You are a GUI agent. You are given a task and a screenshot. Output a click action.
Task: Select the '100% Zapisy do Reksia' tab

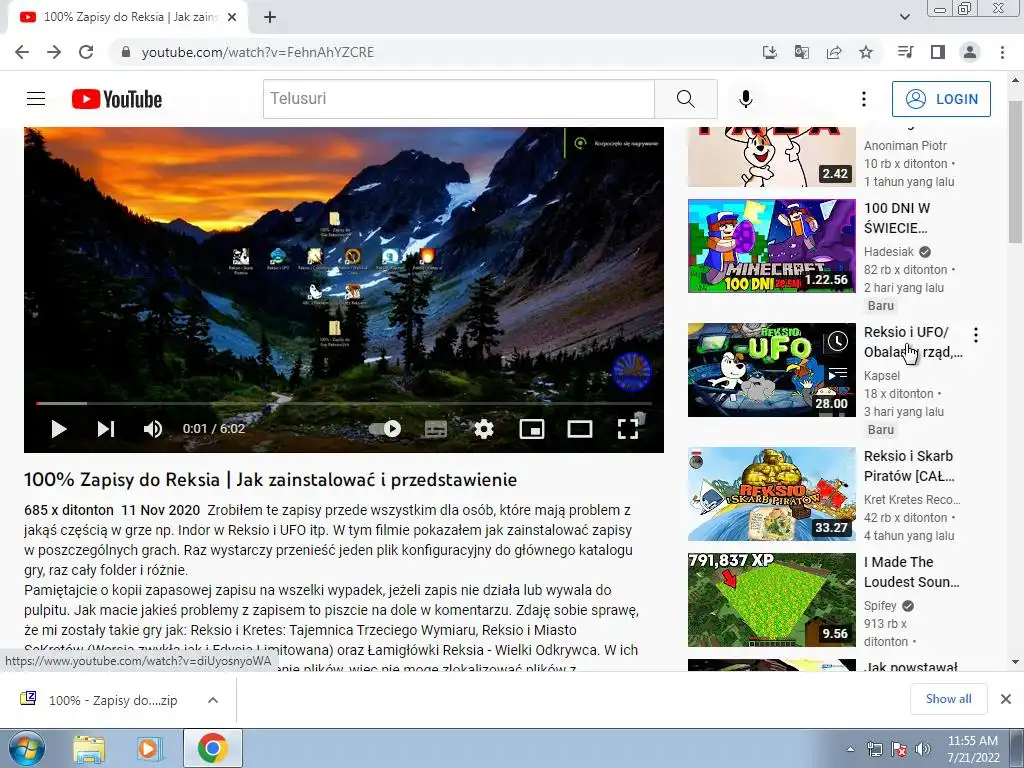tap(129, 17)
